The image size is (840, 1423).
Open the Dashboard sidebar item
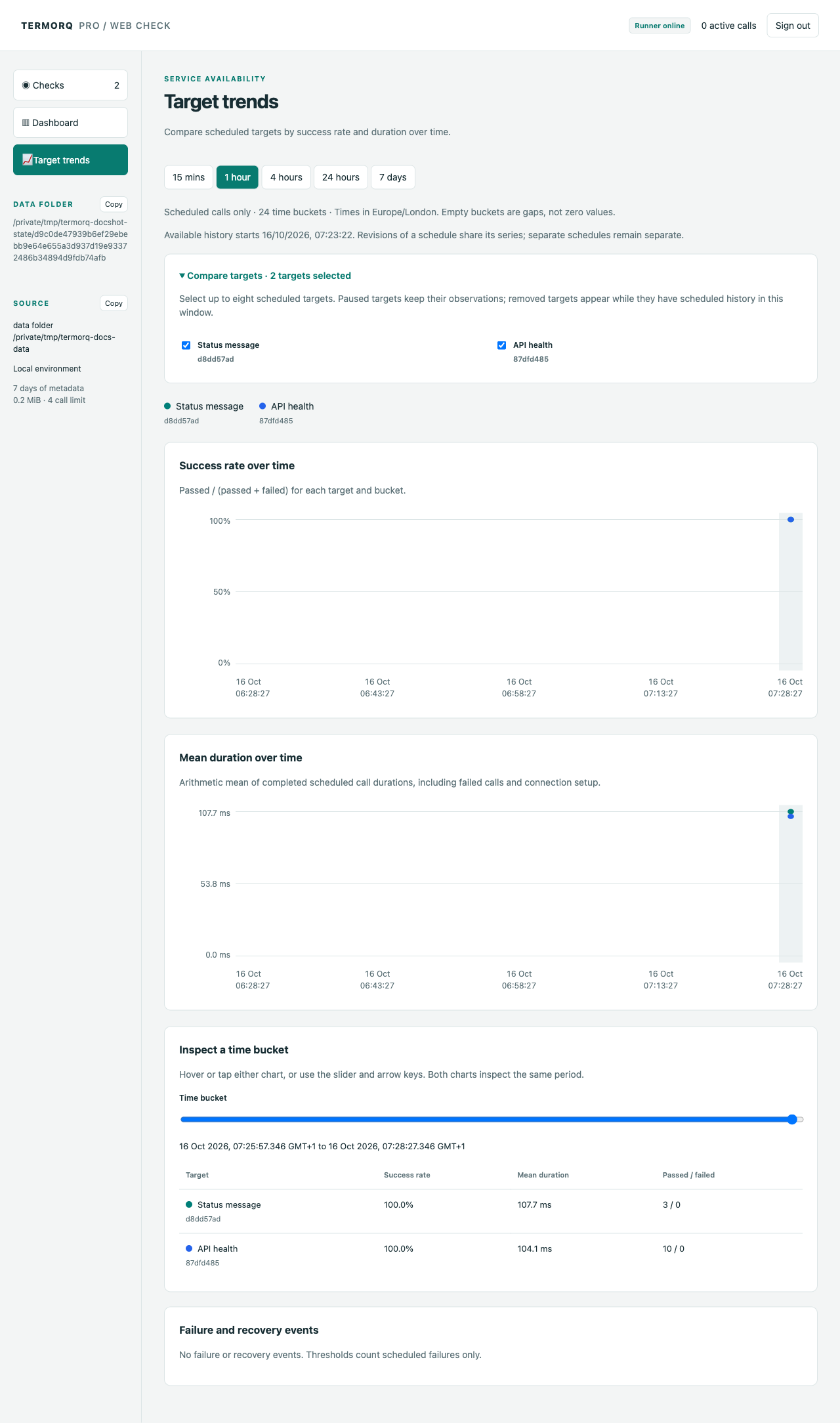(70, 123)
